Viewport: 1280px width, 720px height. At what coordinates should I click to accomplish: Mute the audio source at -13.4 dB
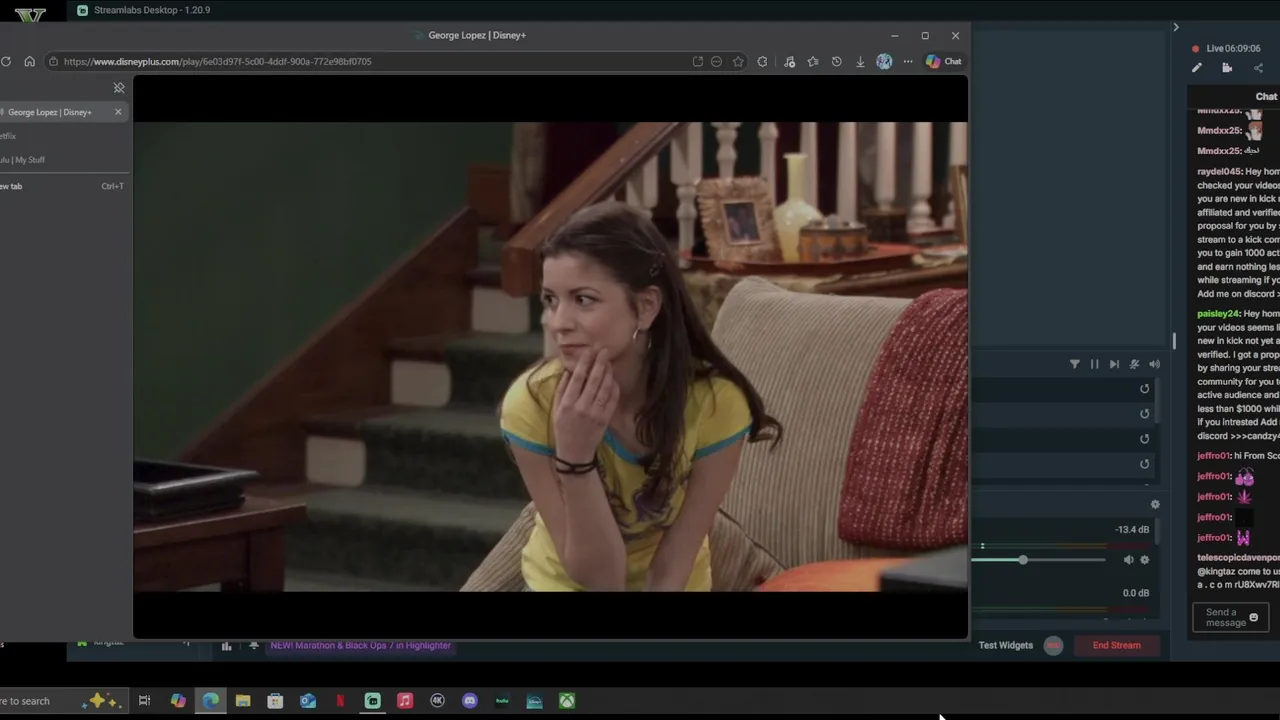point(1128,560)
